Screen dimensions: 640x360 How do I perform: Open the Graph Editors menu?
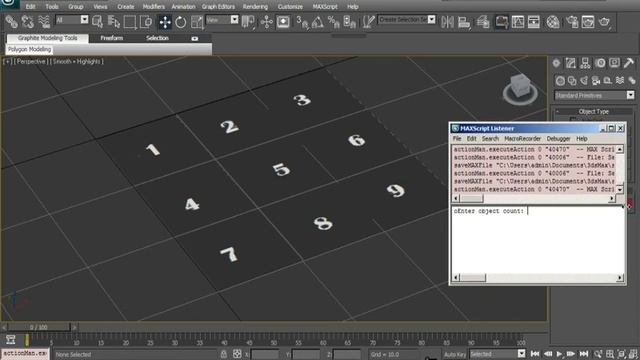point(218,7)
